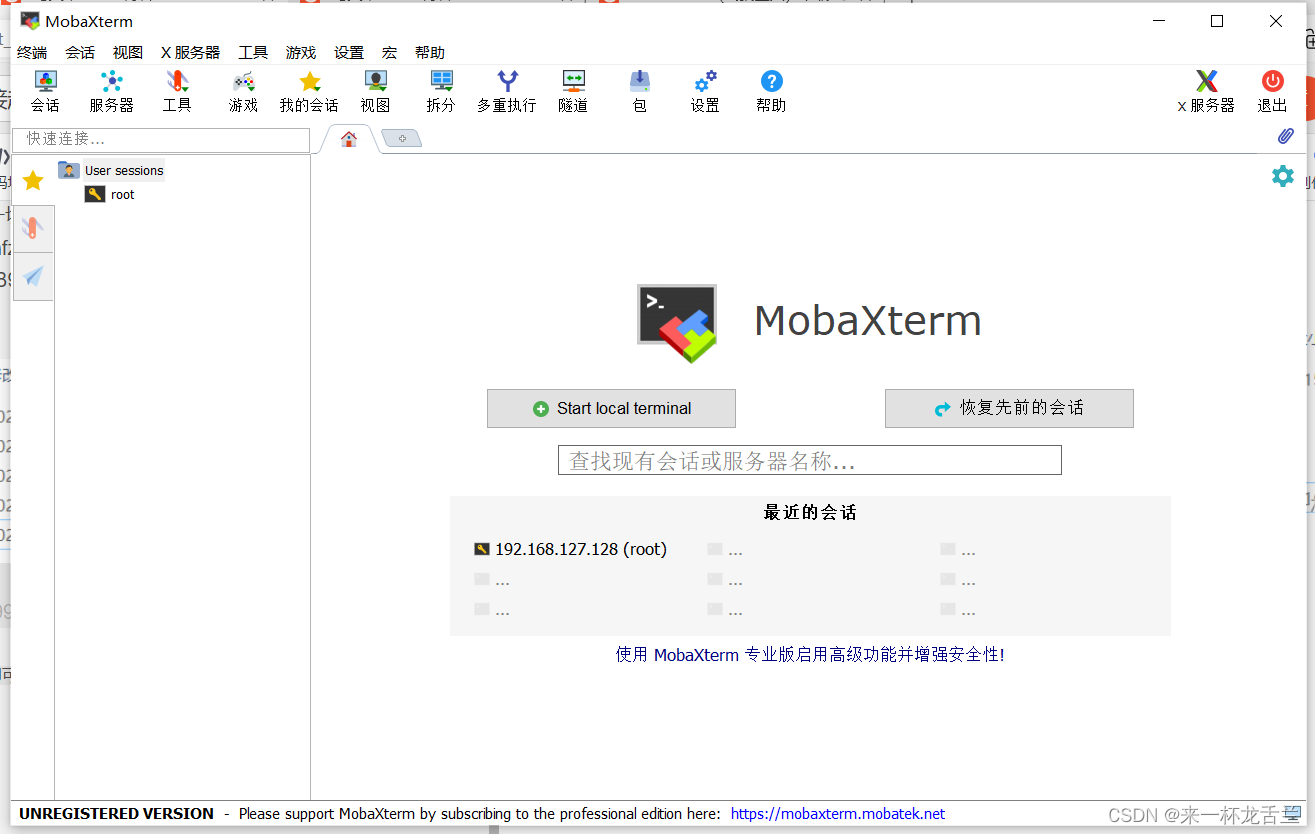
Task: Open the 视图 menu in menu bar
Action: (x=128, y=53)
